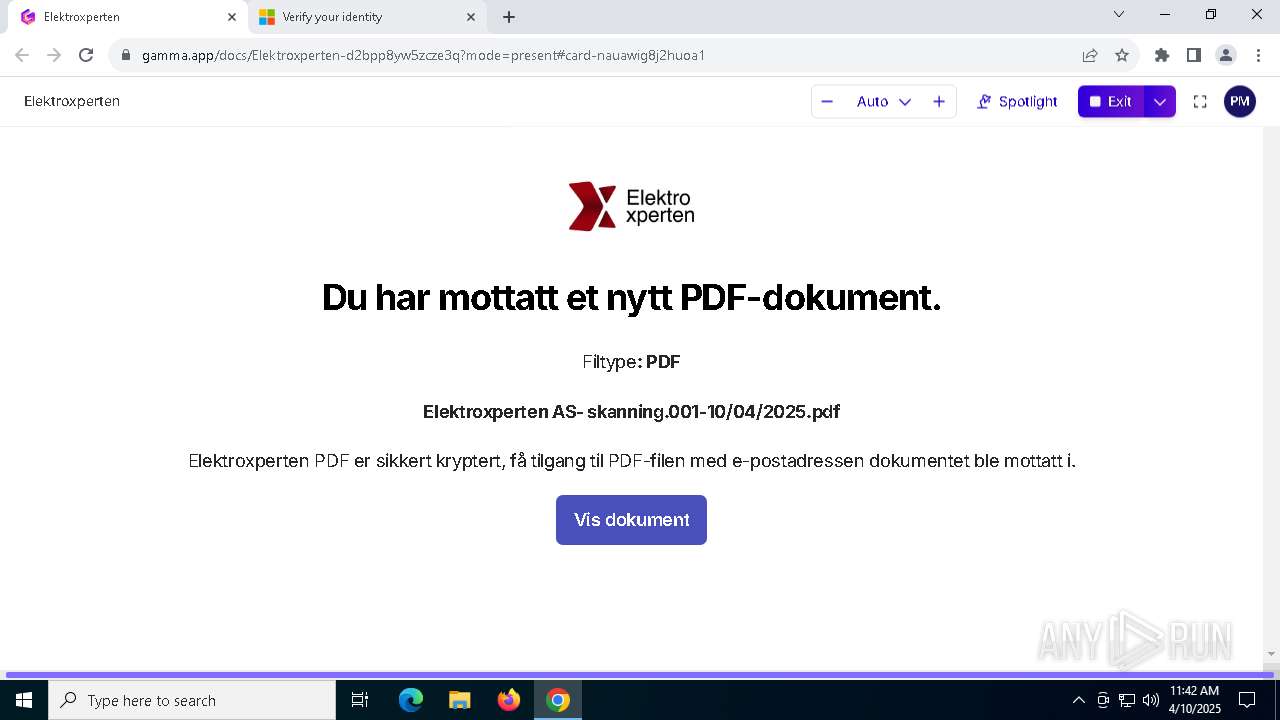The image size is (1280, 720).
Task: Open the volume tray icon
Action: pos(1151,700)
